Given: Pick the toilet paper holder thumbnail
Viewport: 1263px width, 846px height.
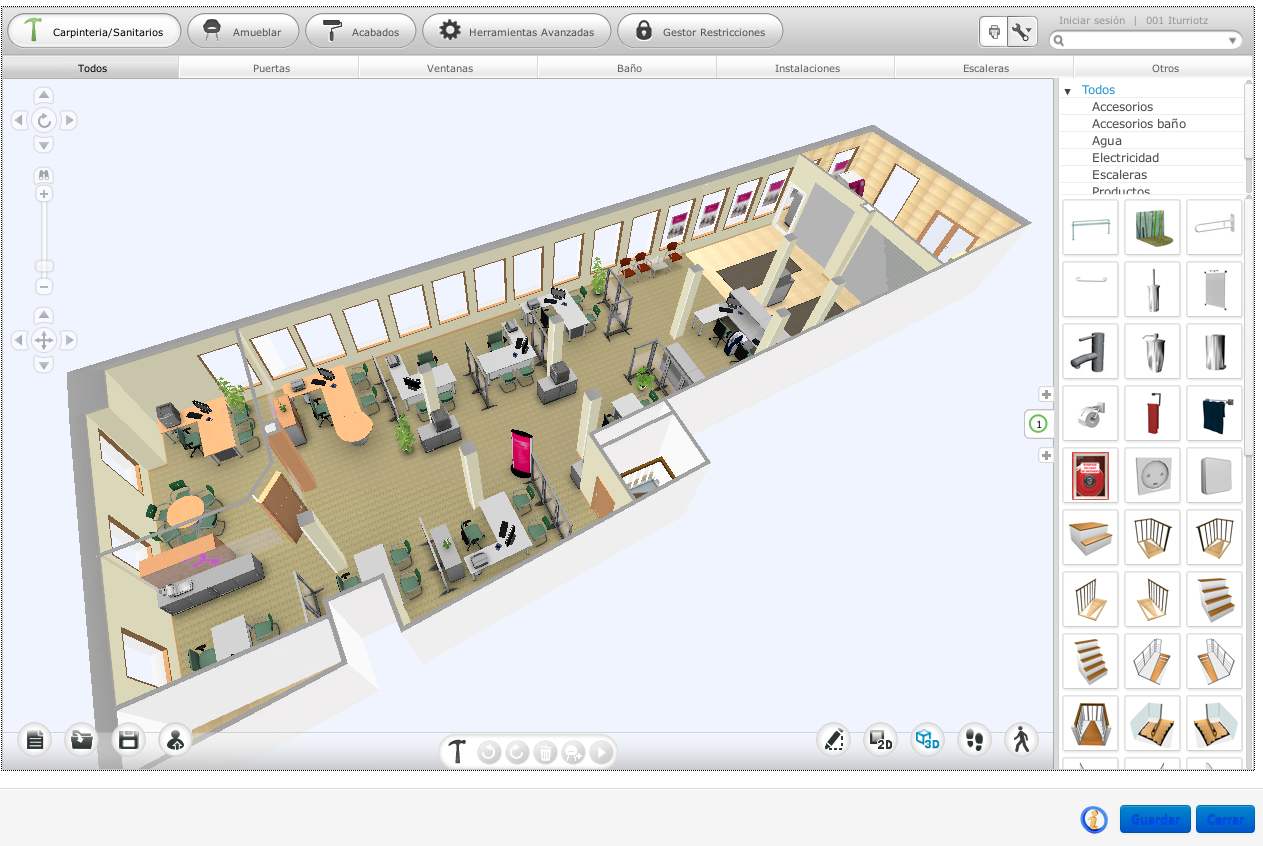Looking at the screenshot, I should pos(1090,413).
